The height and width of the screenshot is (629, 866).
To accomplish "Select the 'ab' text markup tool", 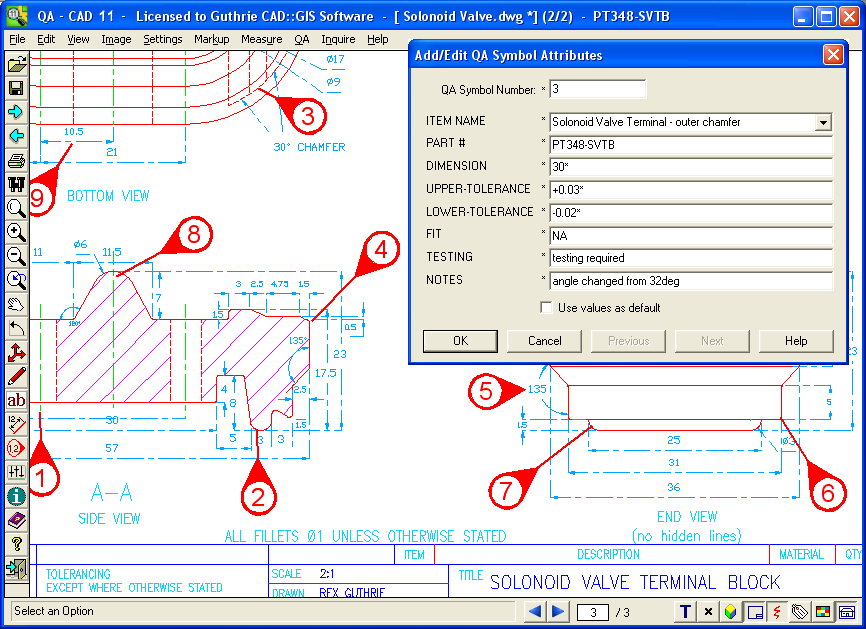I will pyautogui.click(x=17, y=400).
